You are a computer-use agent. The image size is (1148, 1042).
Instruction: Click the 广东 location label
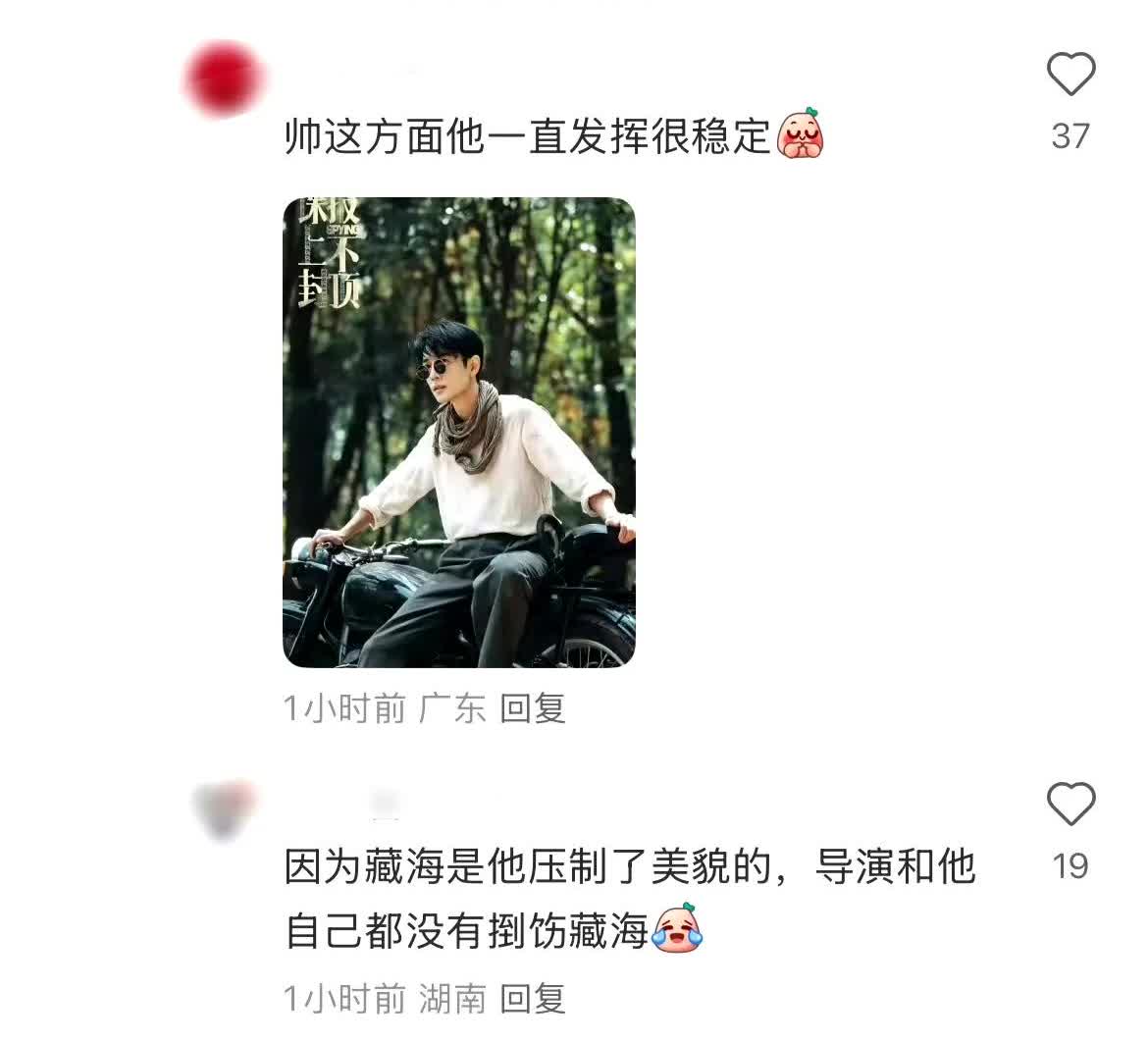pos(452,708)
